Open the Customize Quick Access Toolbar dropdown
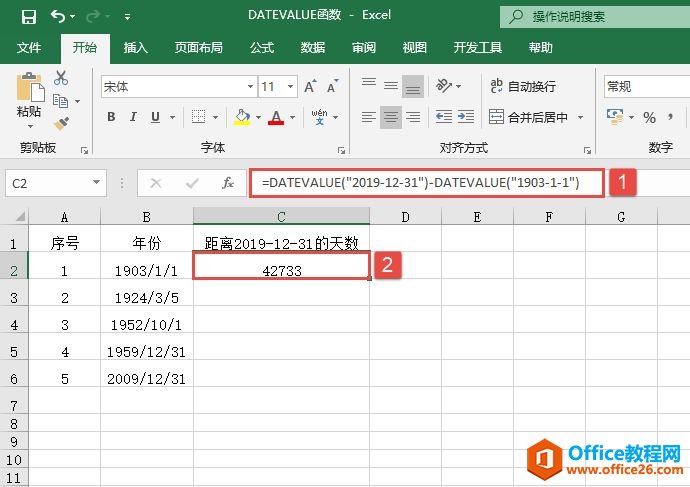This screenshot has width=690, height=487. [127, 17]
